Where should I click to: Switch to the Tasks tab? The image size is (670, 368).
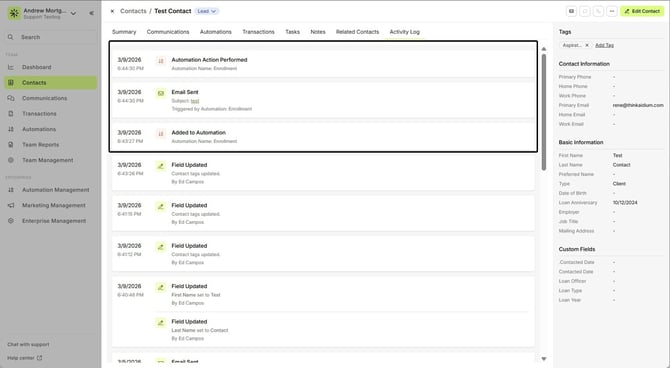292,32
